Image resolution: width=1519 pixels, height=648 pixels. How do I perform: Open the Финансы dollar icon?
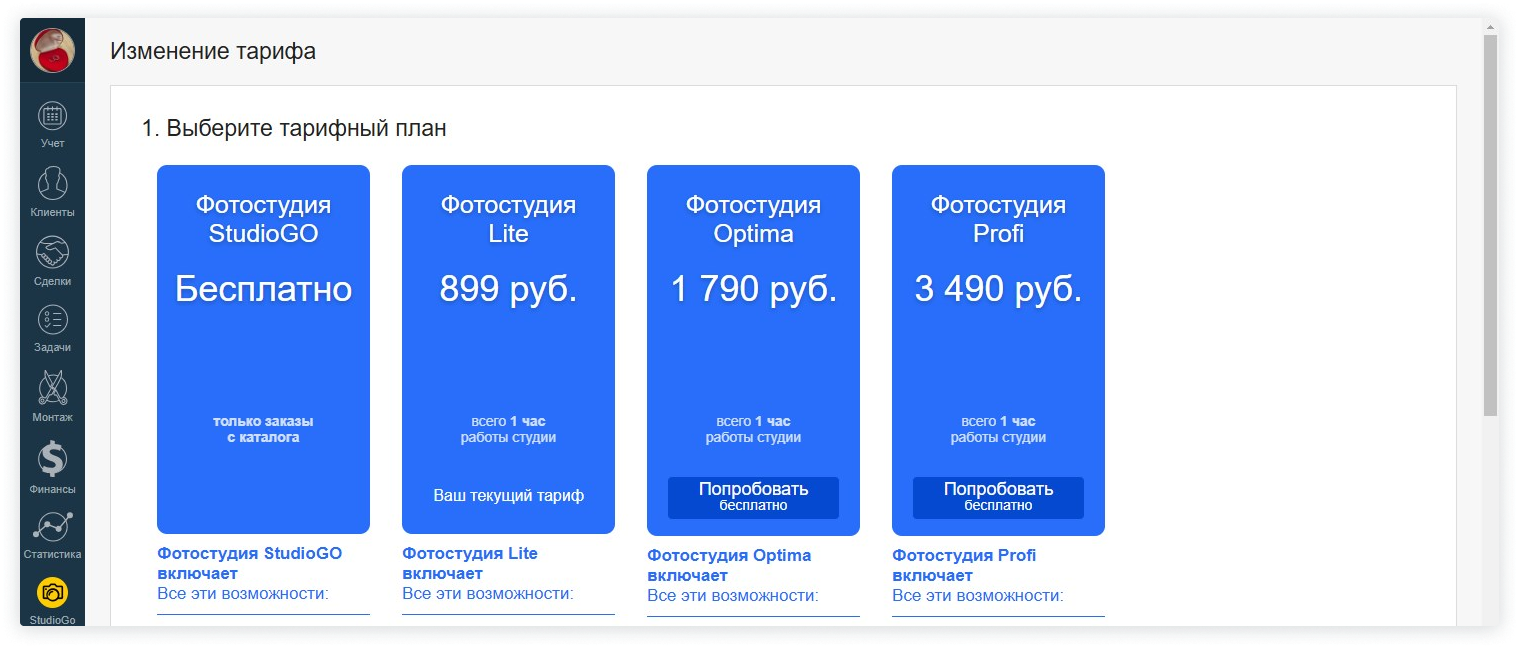pos(52,459)
